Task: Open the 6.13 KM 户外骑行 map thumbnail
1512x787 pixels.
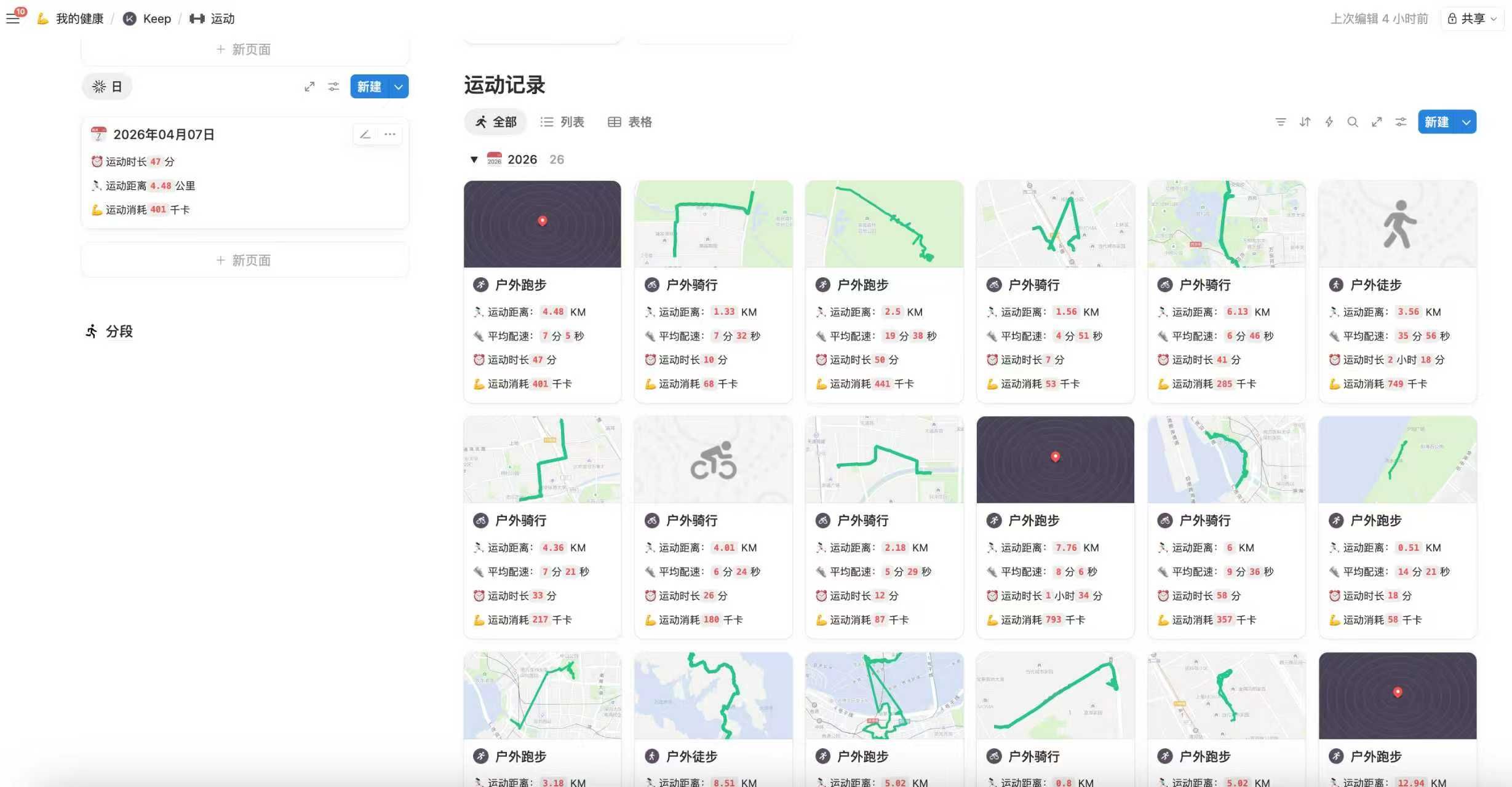Action: (x=1226, y=224)
